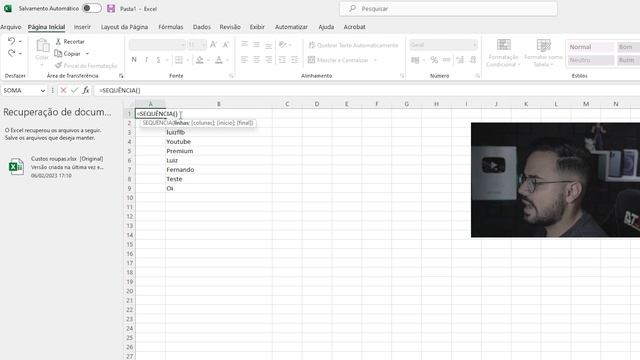
Task: Click Quebrar Texto Automaticamente button
Action: pyautogui.click(x=353, y=45)
